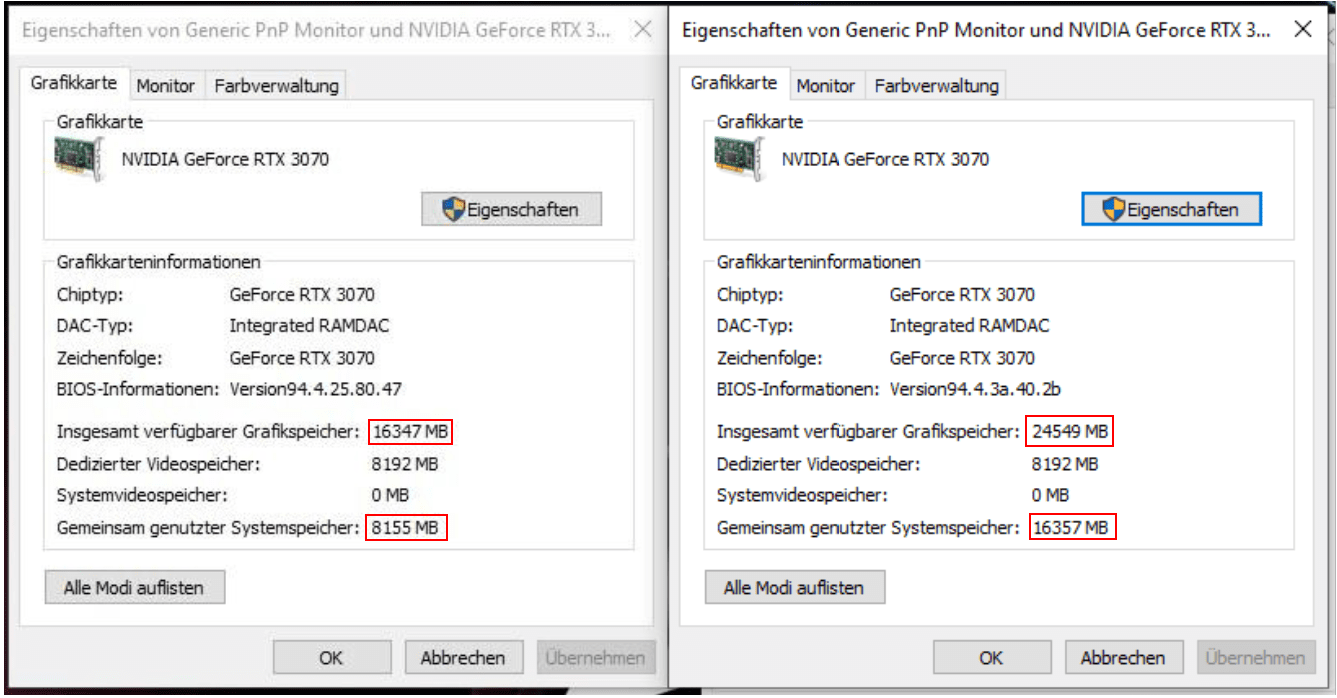The width and height of the screenshot is (1337, 698).
Task: Open Farbverwaltung tab in left dialog
Action: 276,86
